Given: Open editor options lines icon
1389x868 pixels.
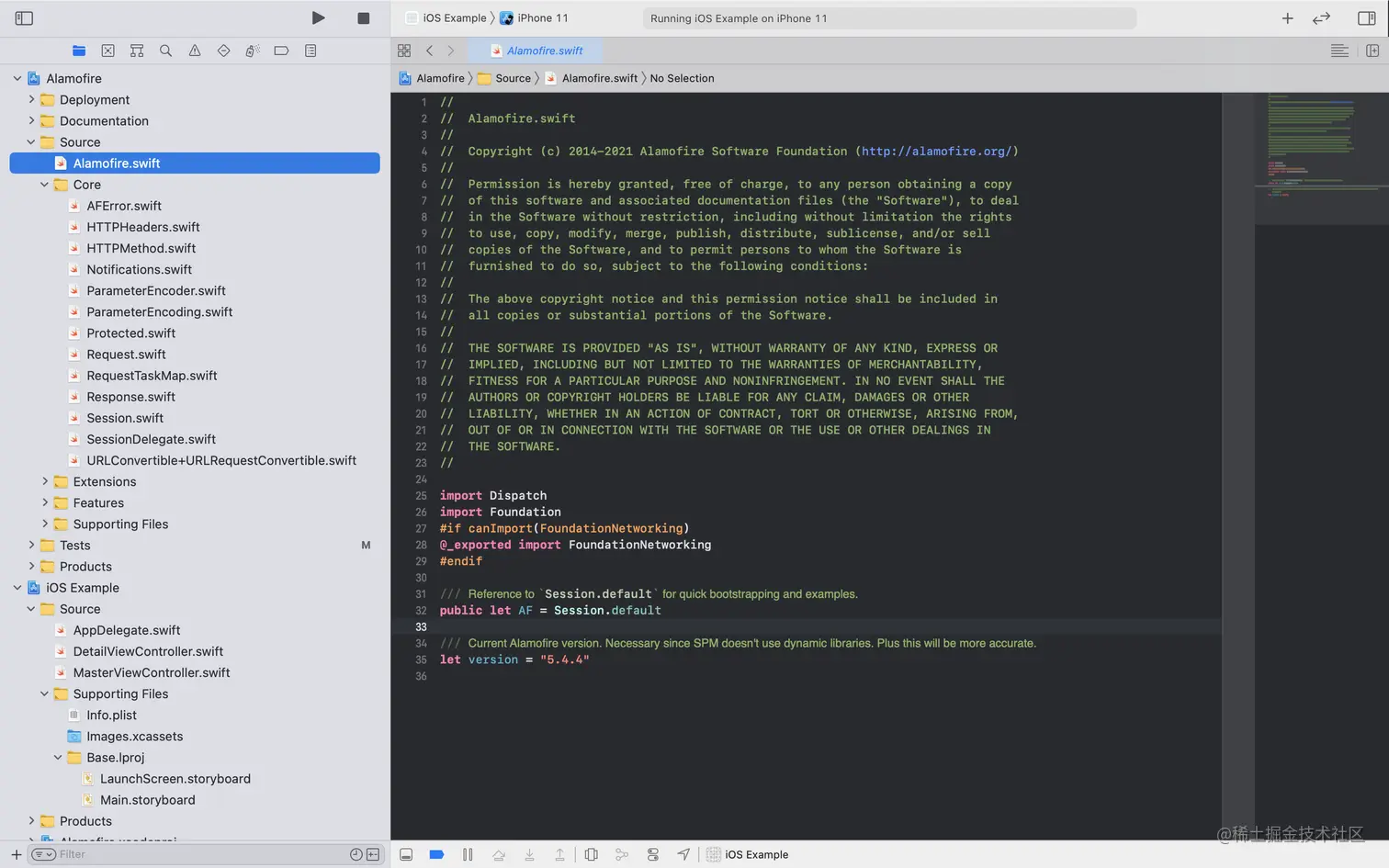Looking at the screenshot, I should click(x=1339, y=51).
